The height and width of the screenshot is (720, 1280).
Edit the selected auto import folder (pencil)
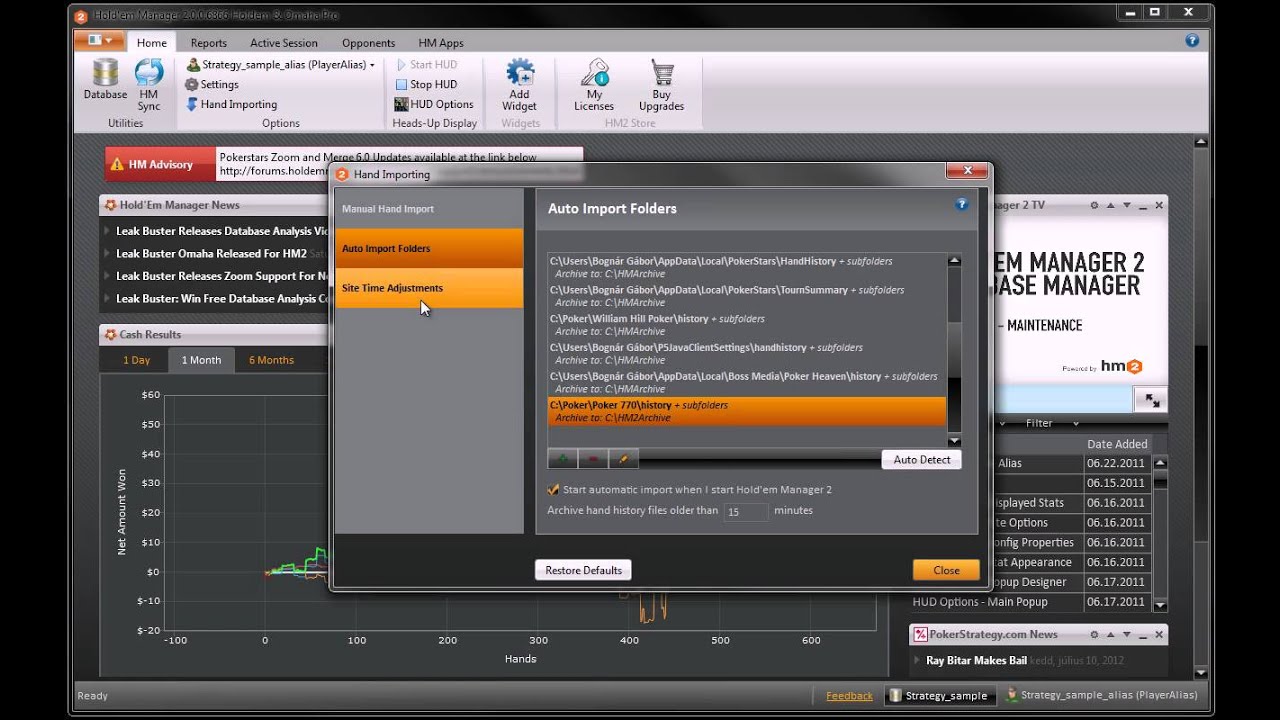pos(623,459)
